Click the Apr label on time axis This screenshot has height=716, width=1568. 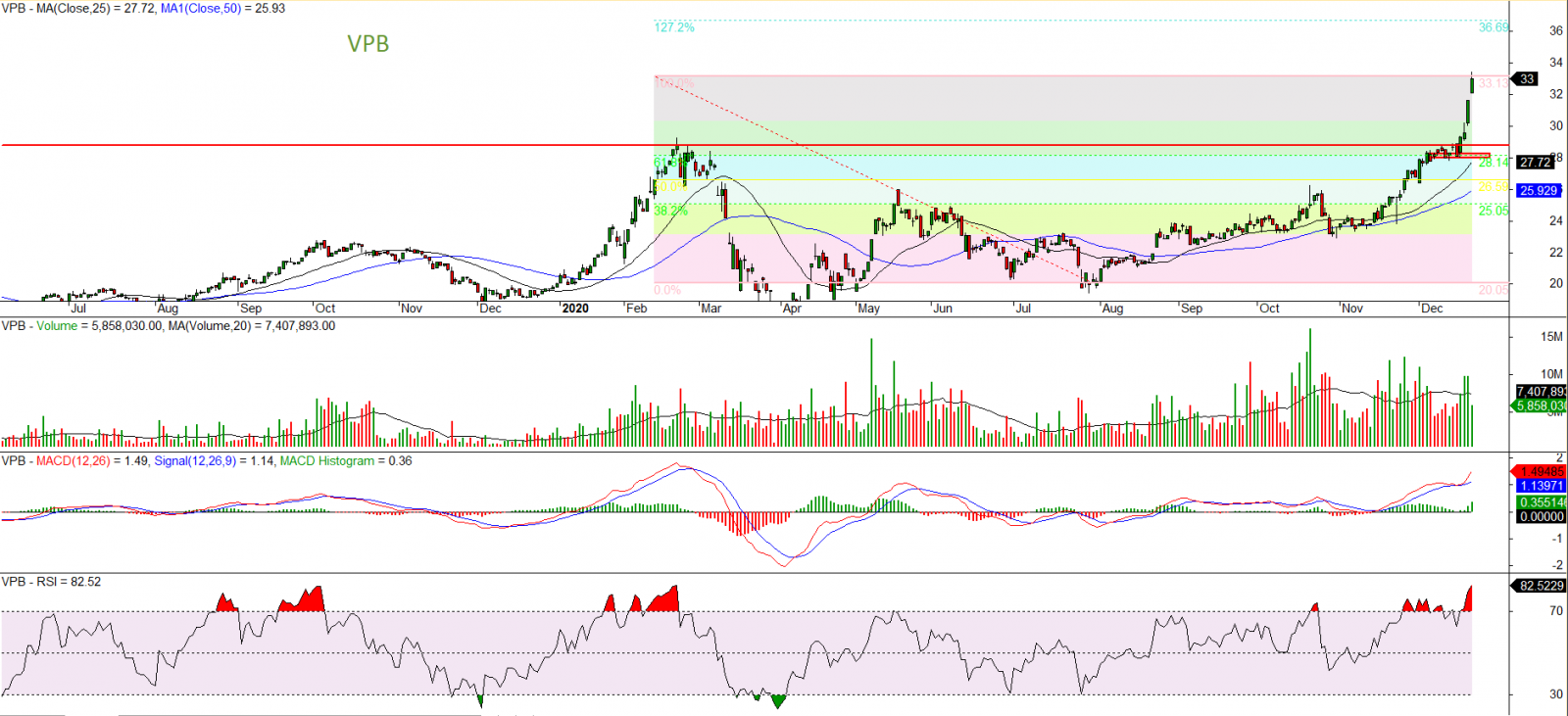tap(792, 309)
